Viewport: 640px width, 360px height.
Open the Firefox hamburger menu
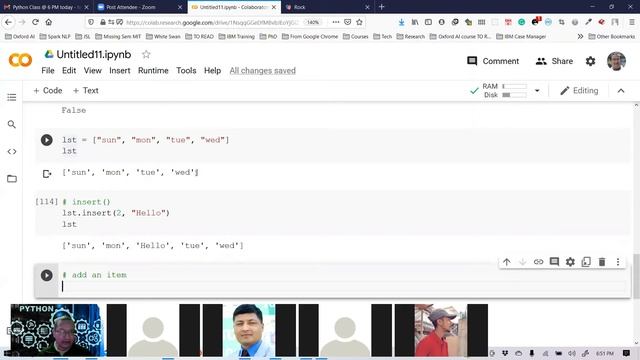(632, 22)
